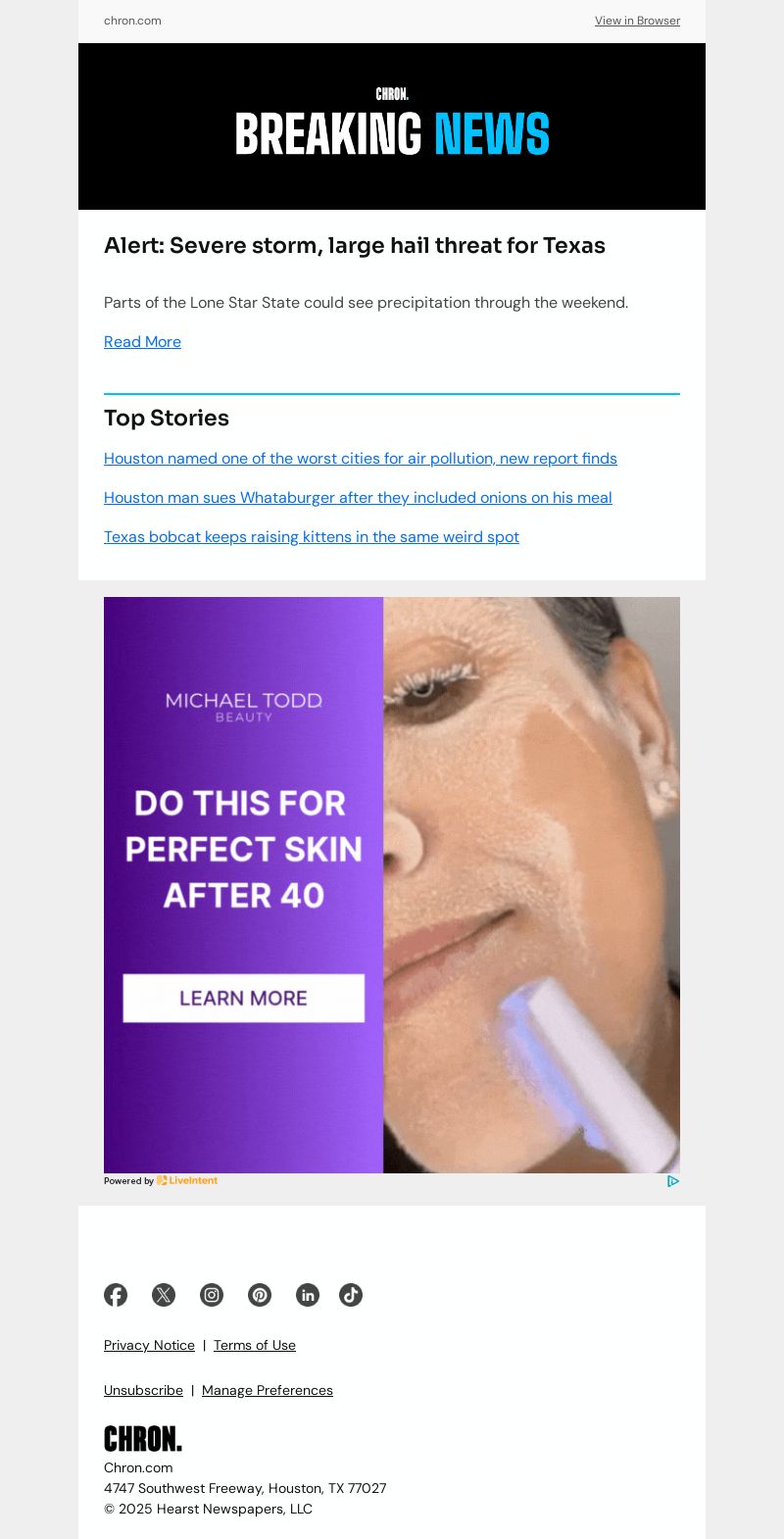Open the Privacy Notice link

(x=149, y=1346)
